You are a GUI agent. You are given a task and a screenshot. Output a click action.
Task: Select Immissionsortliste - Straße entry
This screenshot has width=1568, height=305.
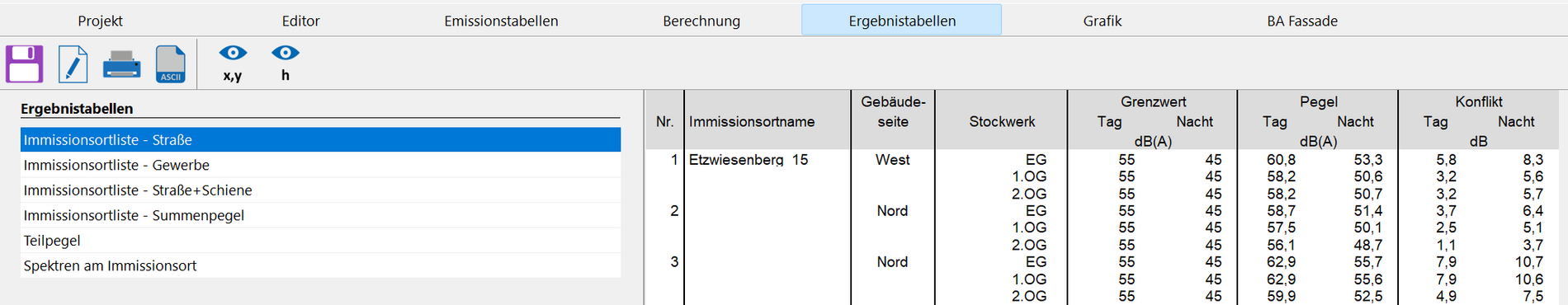tap(320, 140)
